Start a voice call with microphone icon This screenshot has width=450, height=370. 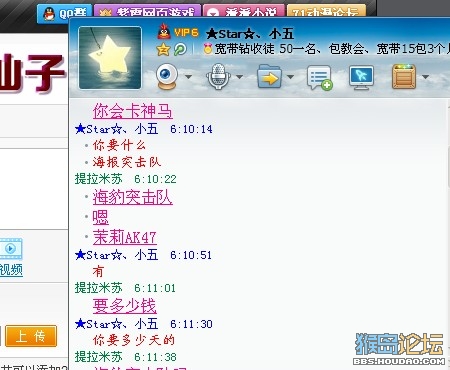[x=218, y=77]
